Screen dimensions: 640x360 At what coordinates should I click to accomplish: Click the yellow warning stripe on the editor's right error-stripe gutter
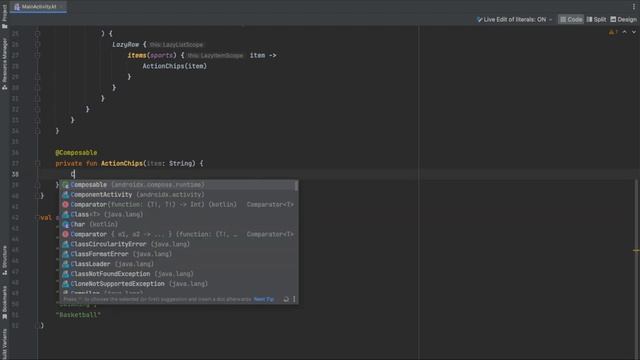(636, 250)
